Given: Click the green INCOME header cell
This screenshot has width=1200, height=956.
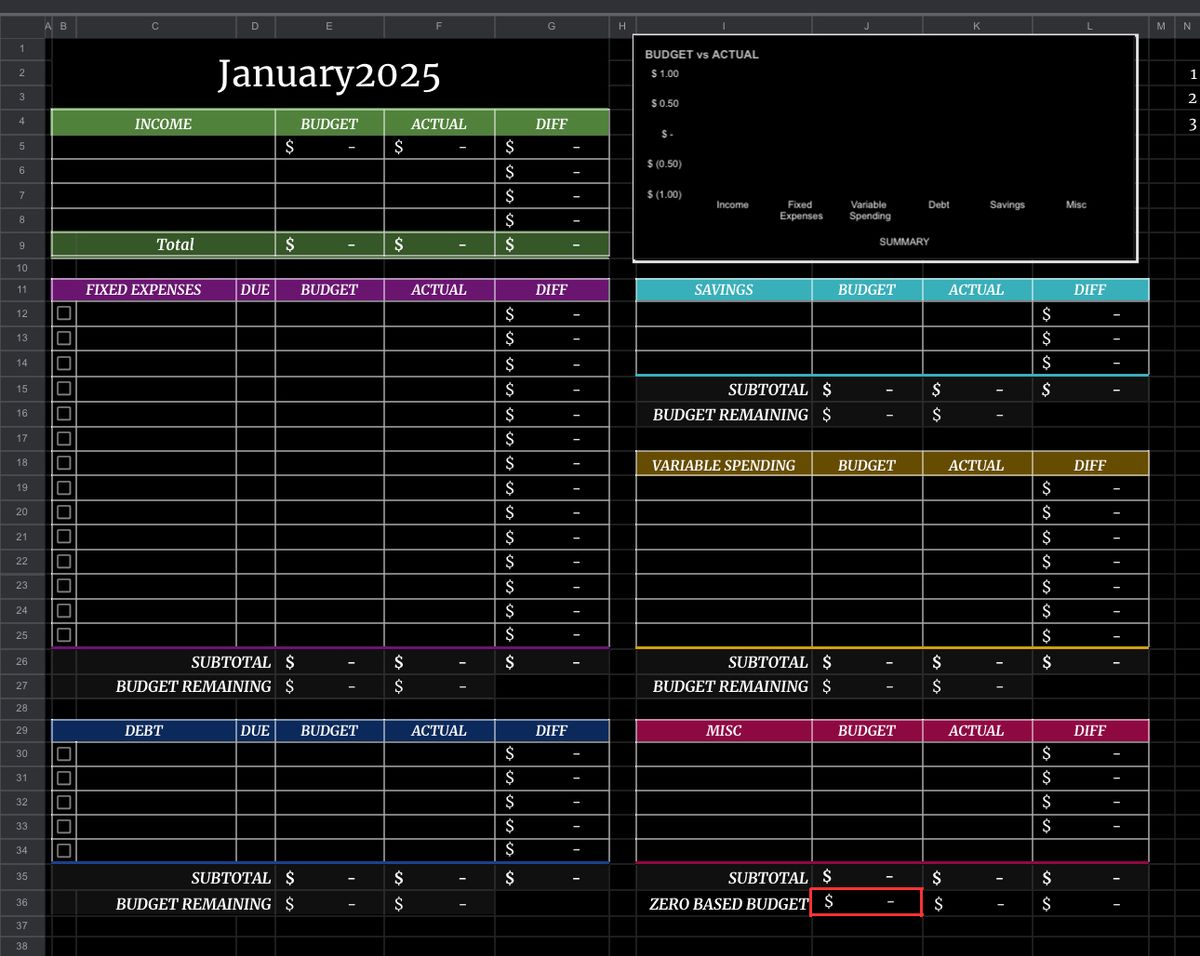Looking at the screenshot, I should [163, 124].
